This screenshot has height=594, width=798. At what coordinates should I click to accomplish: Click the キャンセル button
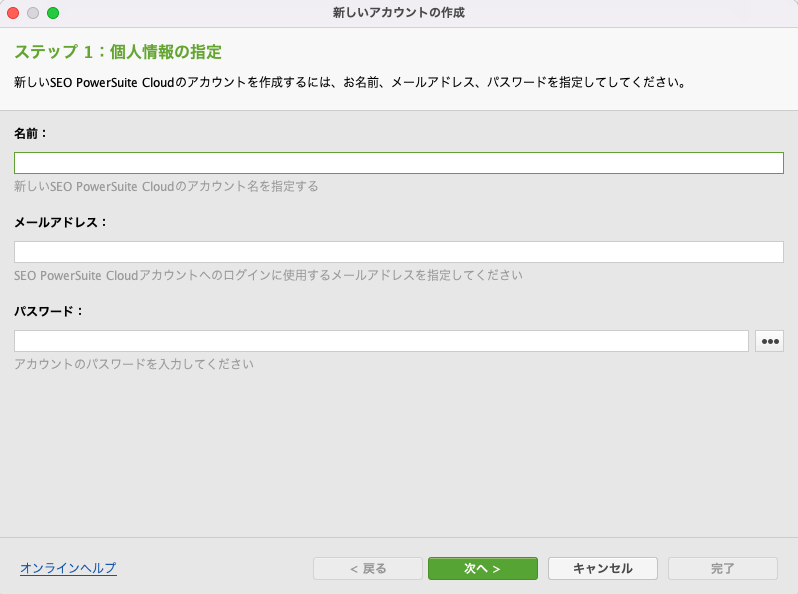[x=603, y=568]
